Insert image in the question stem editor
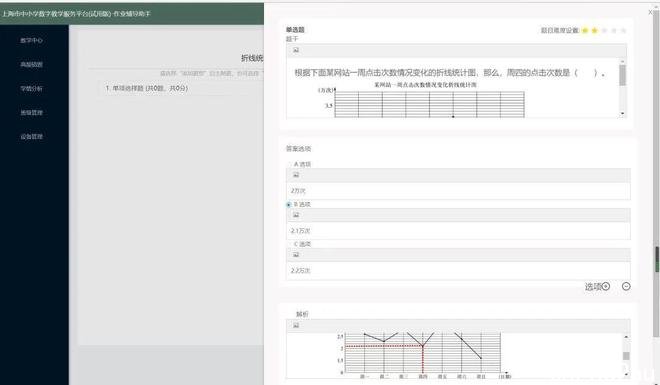This screenshot has width=660, height=385. (x=296, y=50)
